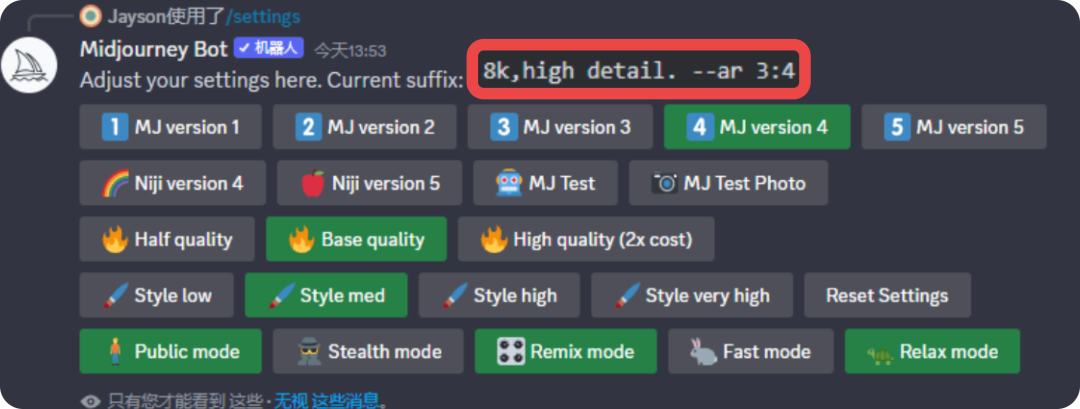1080x409 pixels.
Task: Select MJ version 3 button
Action: pyautogui.click(x=560, y=127)
